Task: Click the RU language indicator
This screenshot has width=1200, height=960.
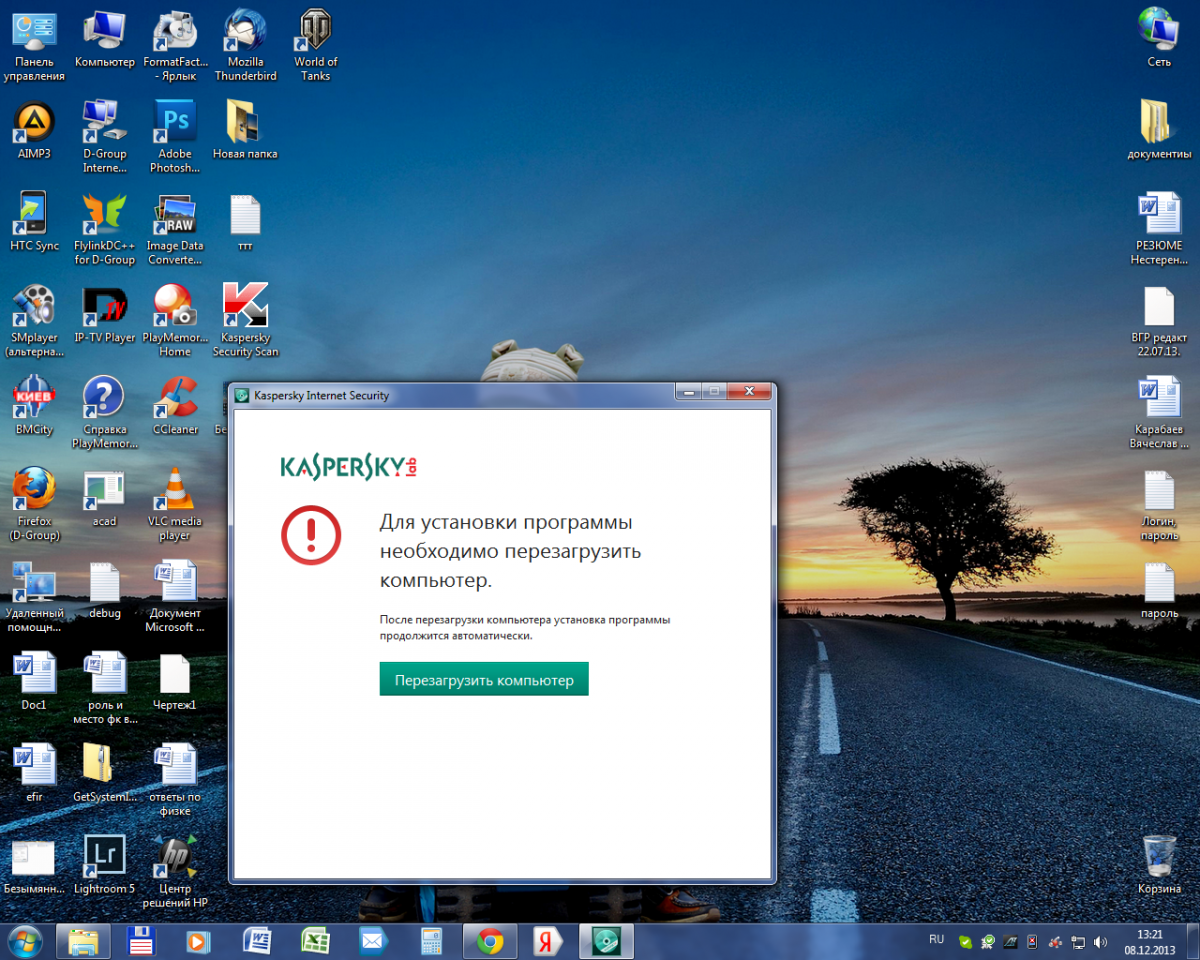Action: click(936, 939)
